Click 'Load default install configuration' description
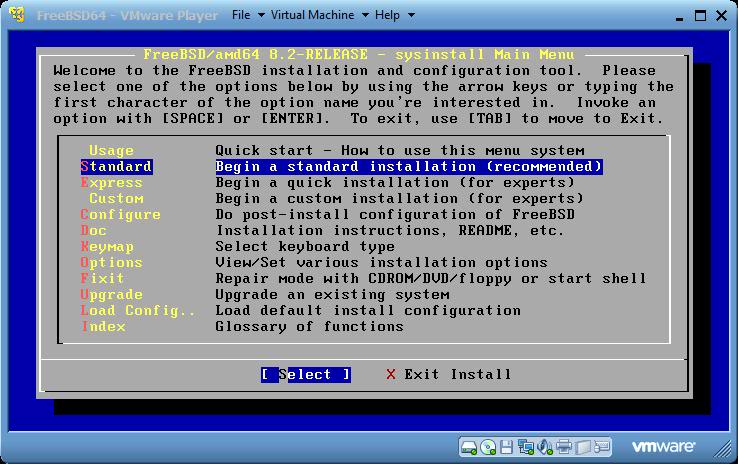This screenshot has width=738, height=464. (368, 311)
